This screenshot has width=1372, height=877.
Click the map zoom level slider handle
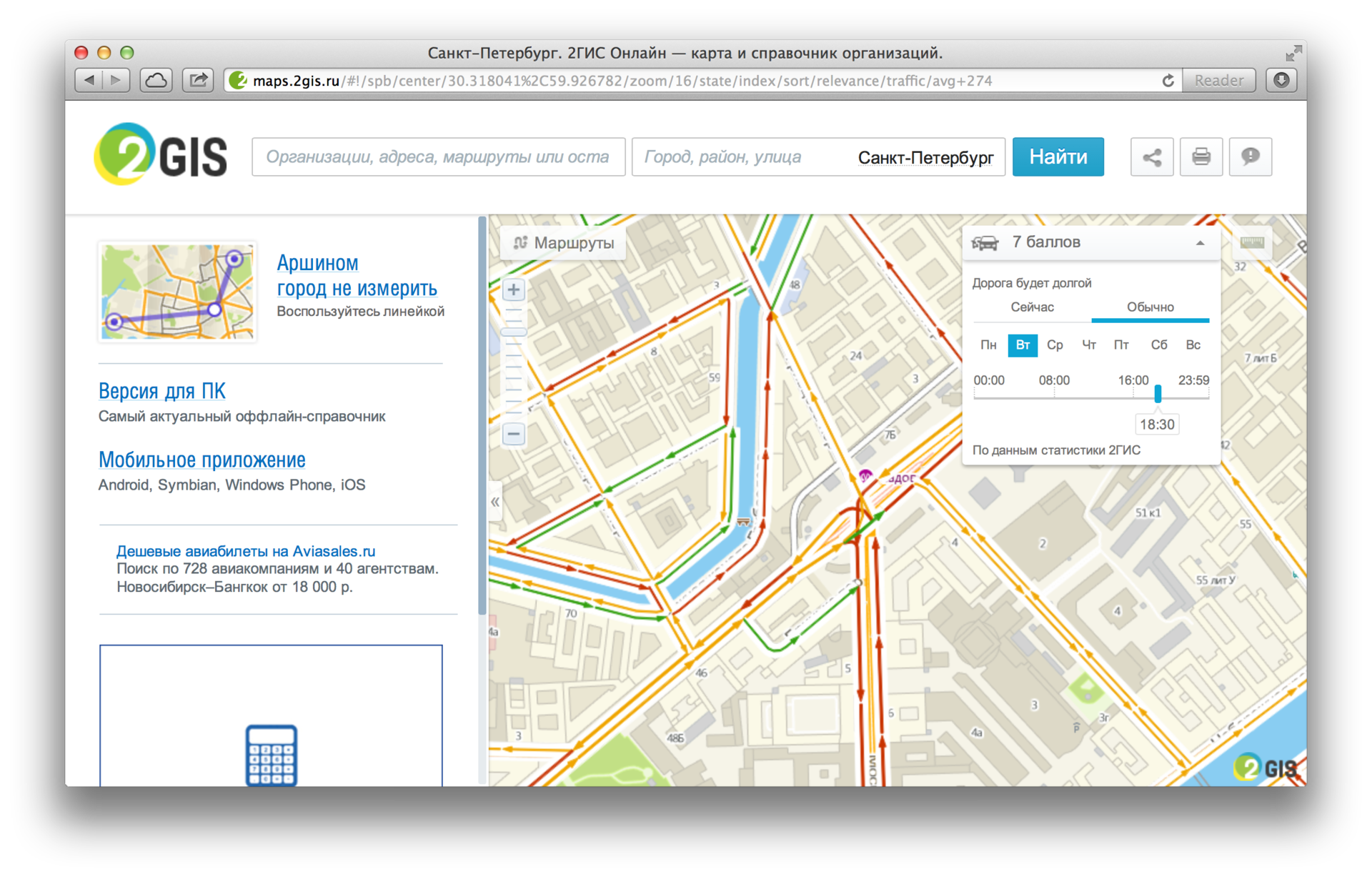tap(514, 332)
